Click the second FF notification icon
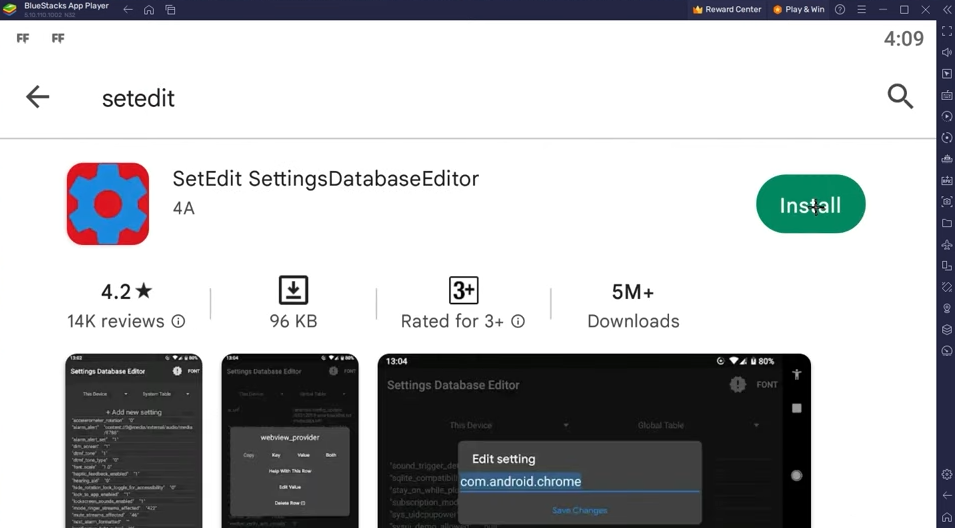955x528 pixels. point(58,38)
